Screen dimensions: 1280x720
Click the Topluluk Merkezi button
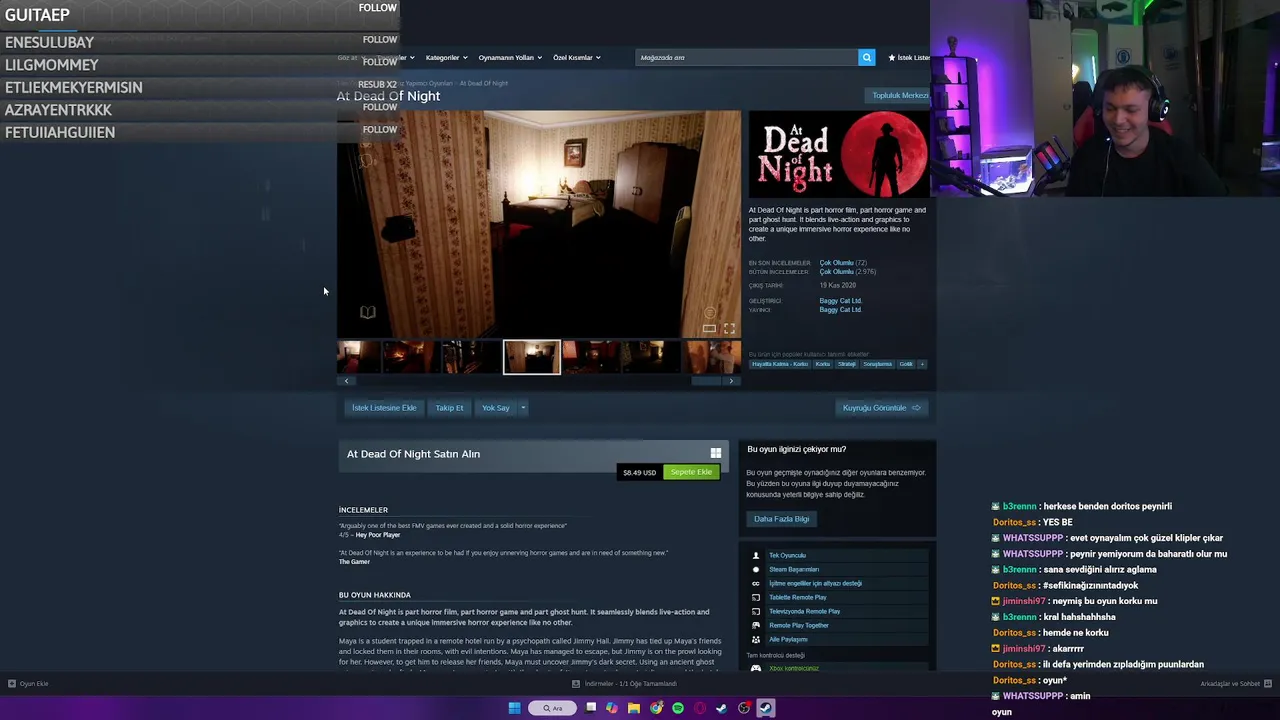coord(900,96)
